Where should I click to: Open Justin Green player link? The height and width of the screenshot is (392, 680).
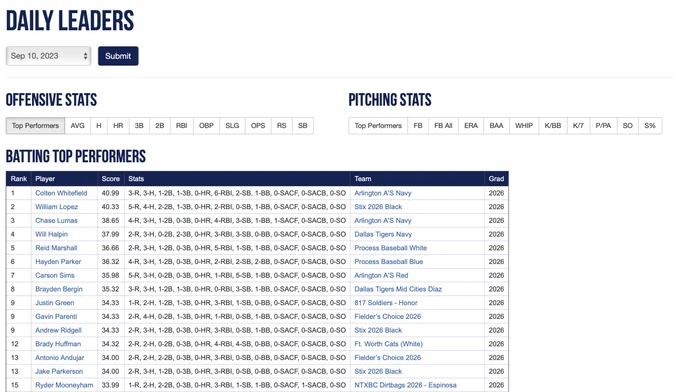pos(55,303)
